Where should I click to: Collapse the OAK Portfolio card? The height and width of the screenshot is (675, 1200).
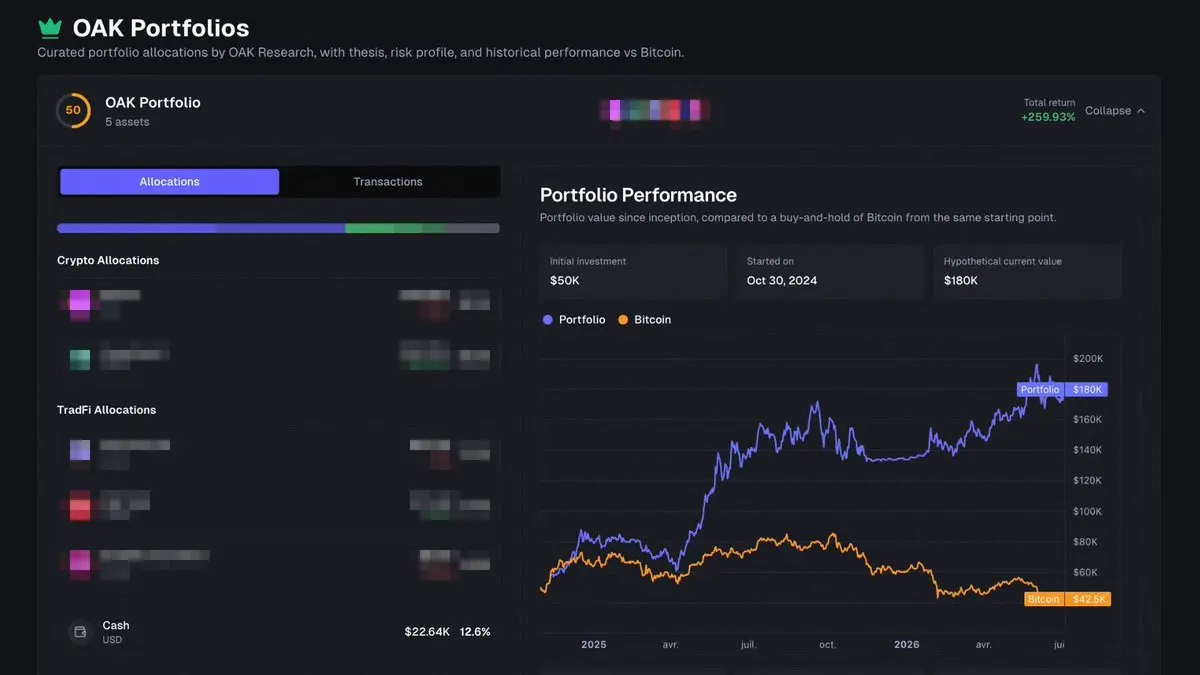pyautogui.click(x=1115, y=111)
